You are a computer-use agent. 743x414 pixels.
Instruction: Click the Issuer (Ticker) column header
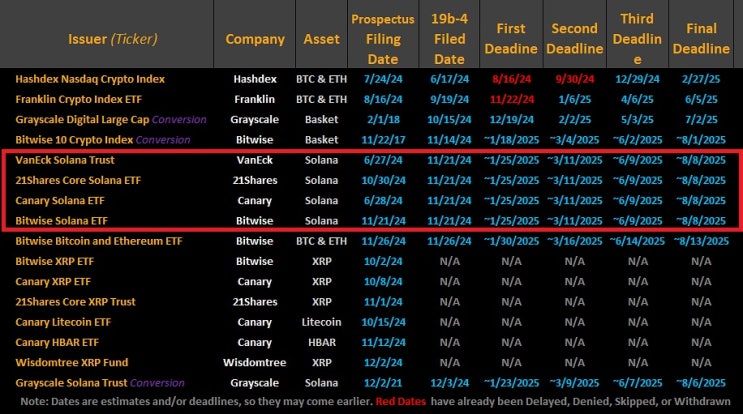click(x=112, y=39)
